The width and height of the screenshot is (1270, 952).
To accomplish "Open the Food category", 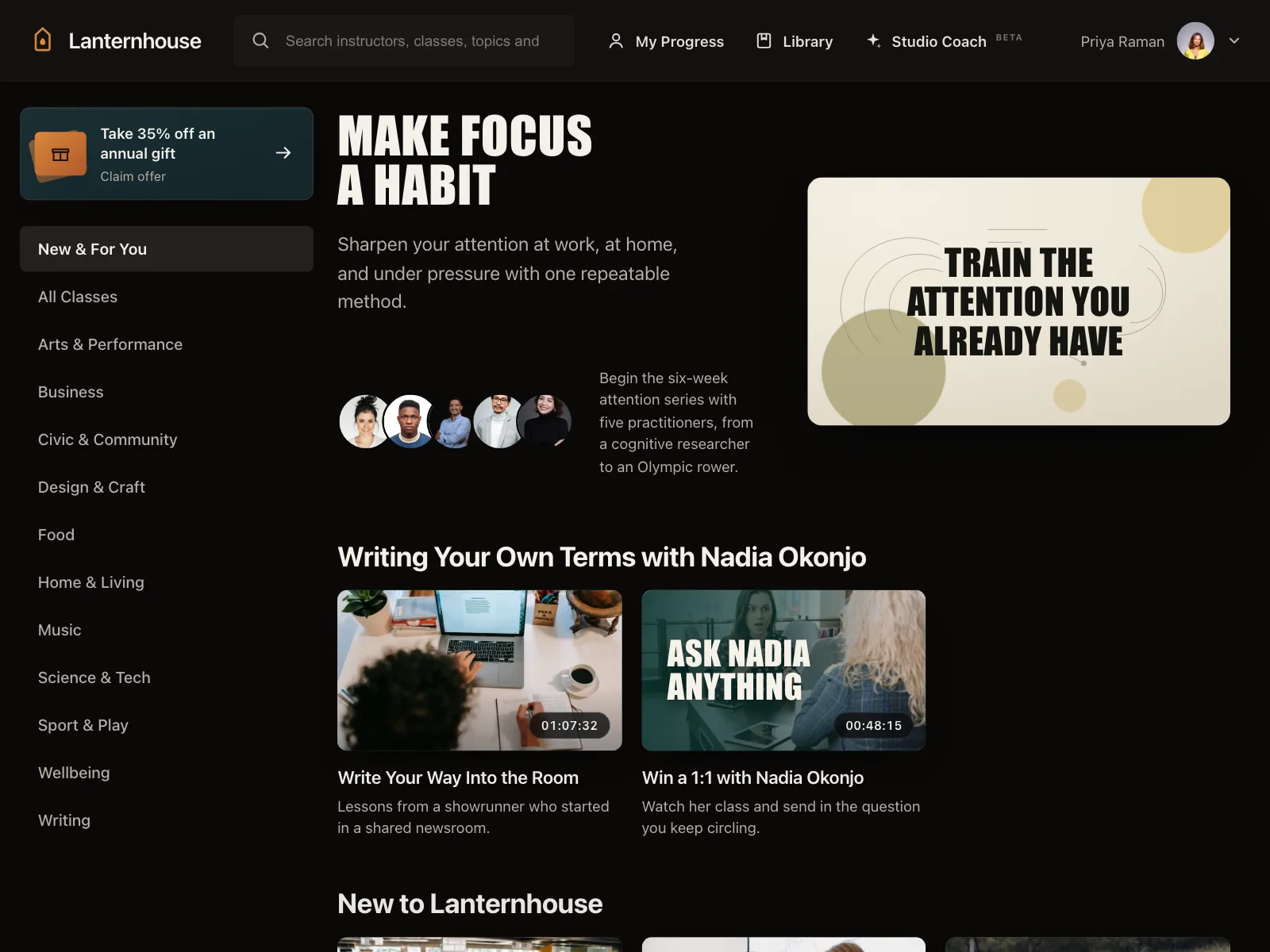I will point(167,535).
